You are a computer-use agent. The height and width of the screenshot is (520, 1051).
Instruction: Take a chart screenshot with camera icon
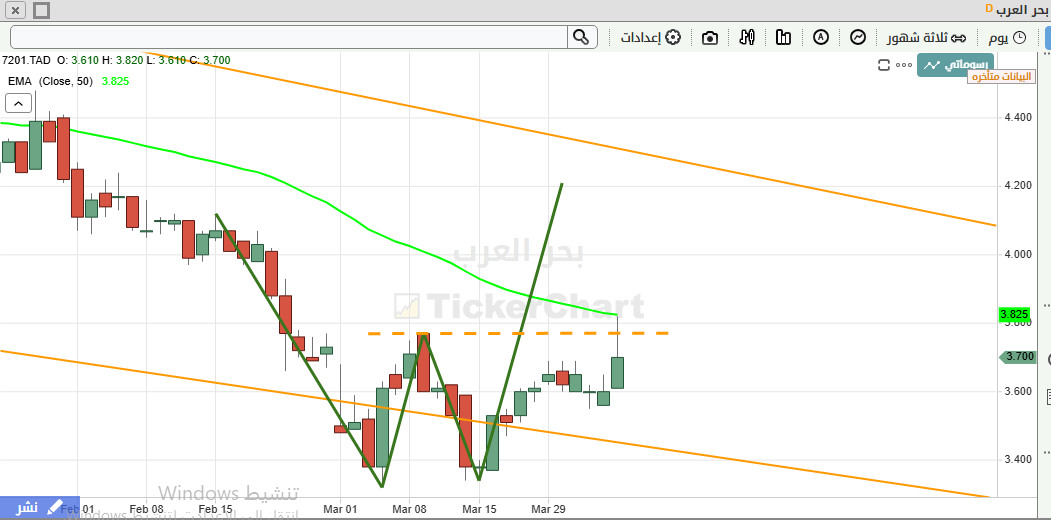[710, 37]
